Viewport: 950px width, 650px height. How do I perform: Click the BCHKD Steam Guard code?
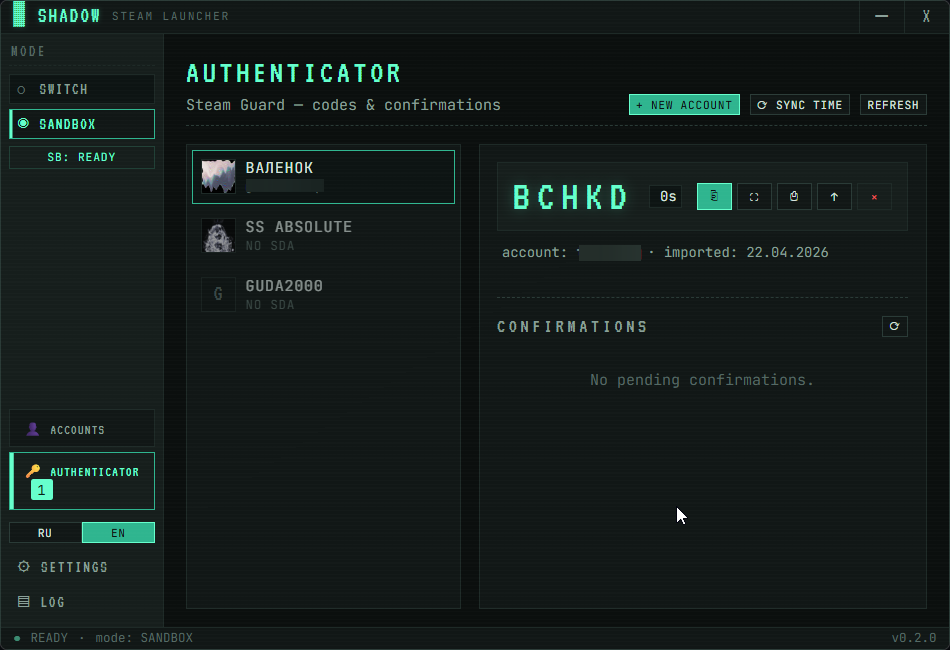570,197
